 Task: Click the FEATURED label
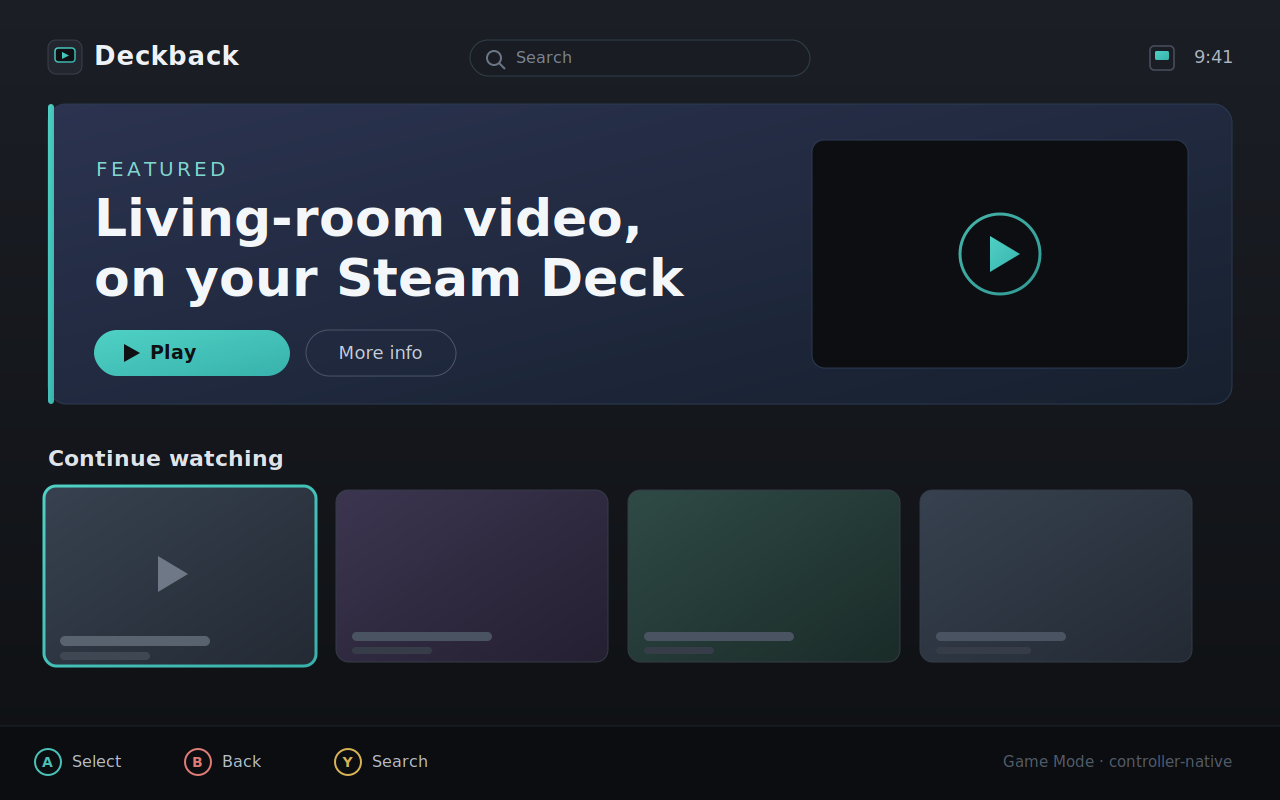coord(162,169)
